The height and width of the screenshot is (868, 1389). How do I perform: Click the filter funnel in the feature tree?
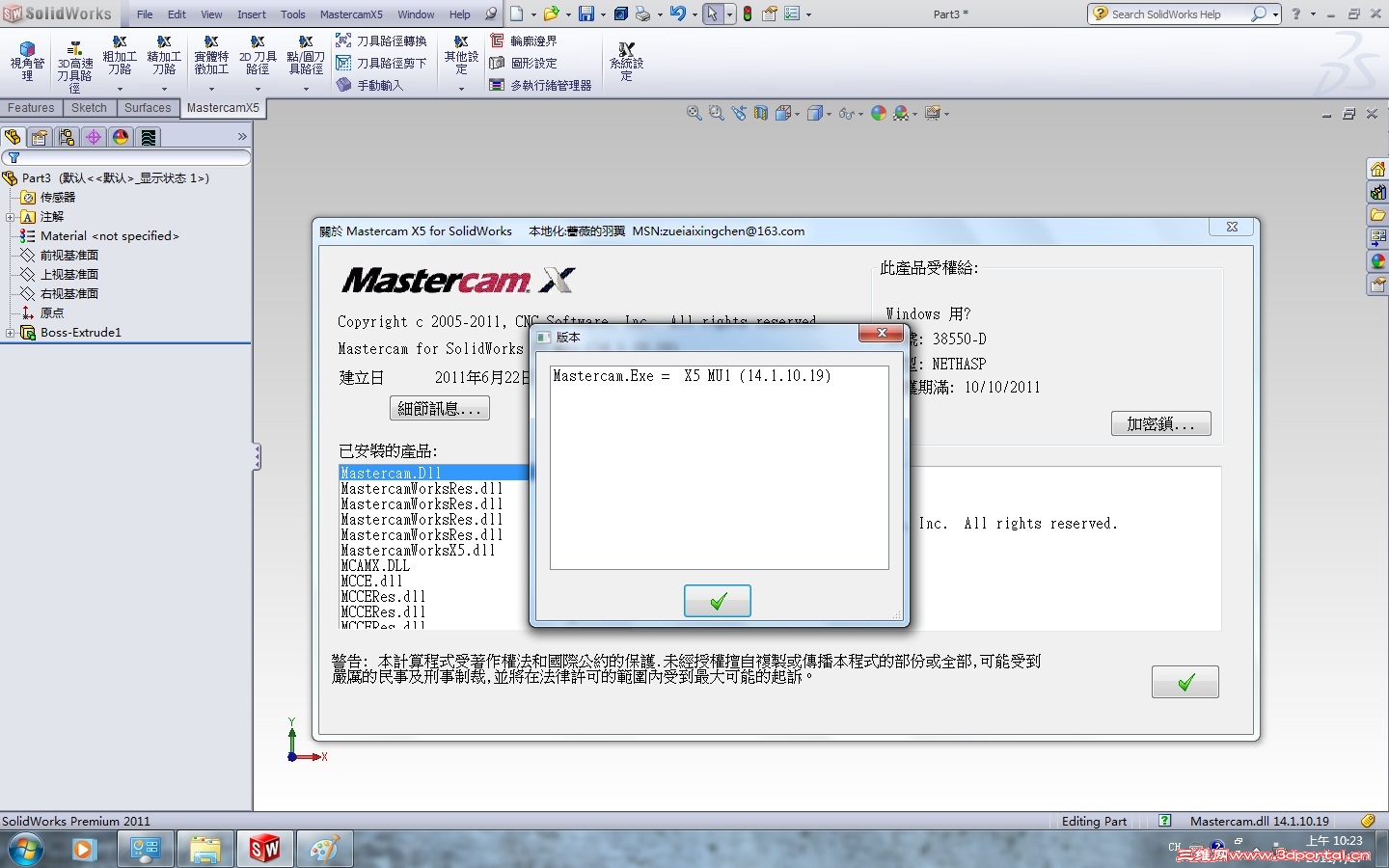click(x=14, y=157)
